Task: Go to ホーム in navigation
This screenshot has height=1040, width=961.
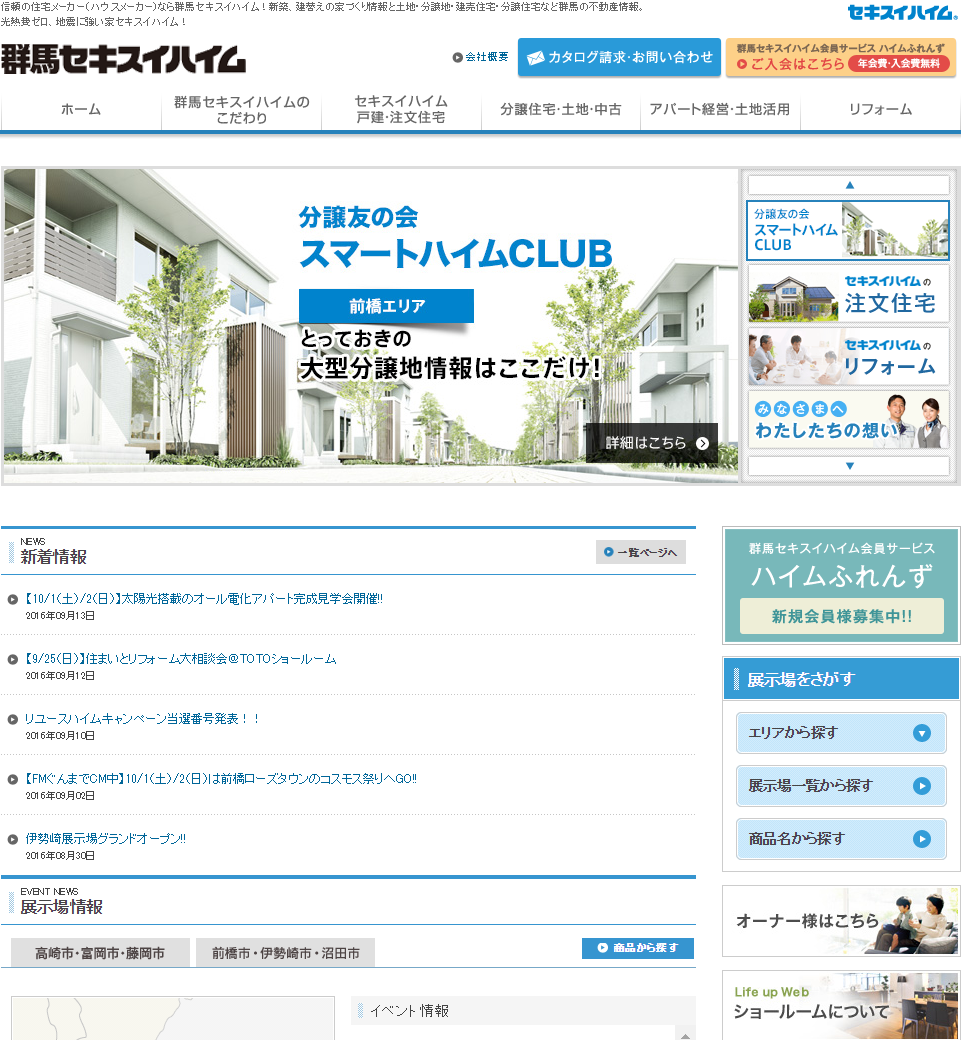Action: coord(81,109)
